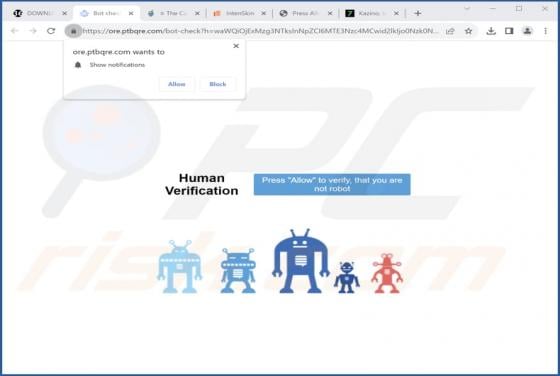Block notifications in the permission popup
Viewport: 560px width, 376px height.
(x=218, y=84)
